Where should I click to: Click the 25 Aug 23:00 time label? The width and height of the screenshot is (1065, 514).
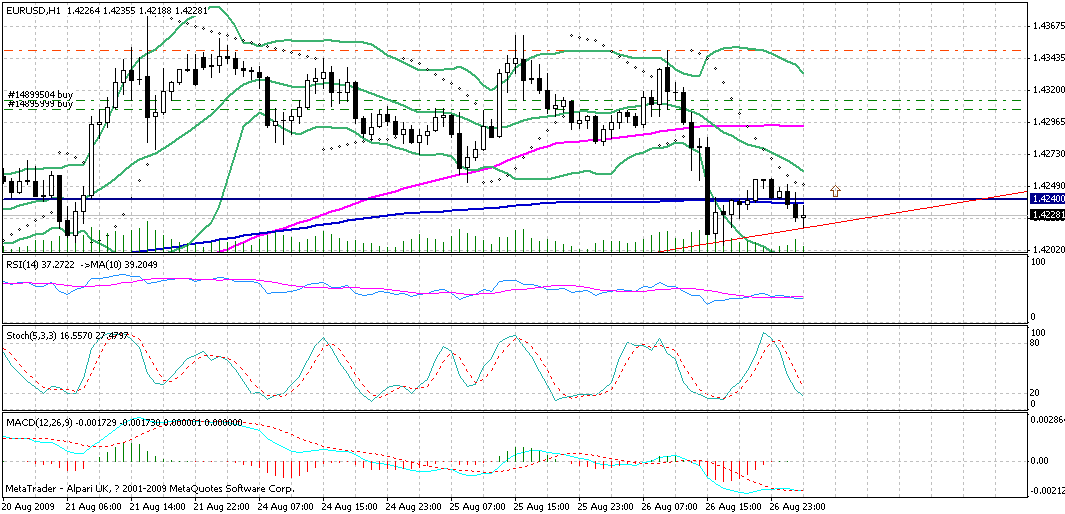(605, 507)
